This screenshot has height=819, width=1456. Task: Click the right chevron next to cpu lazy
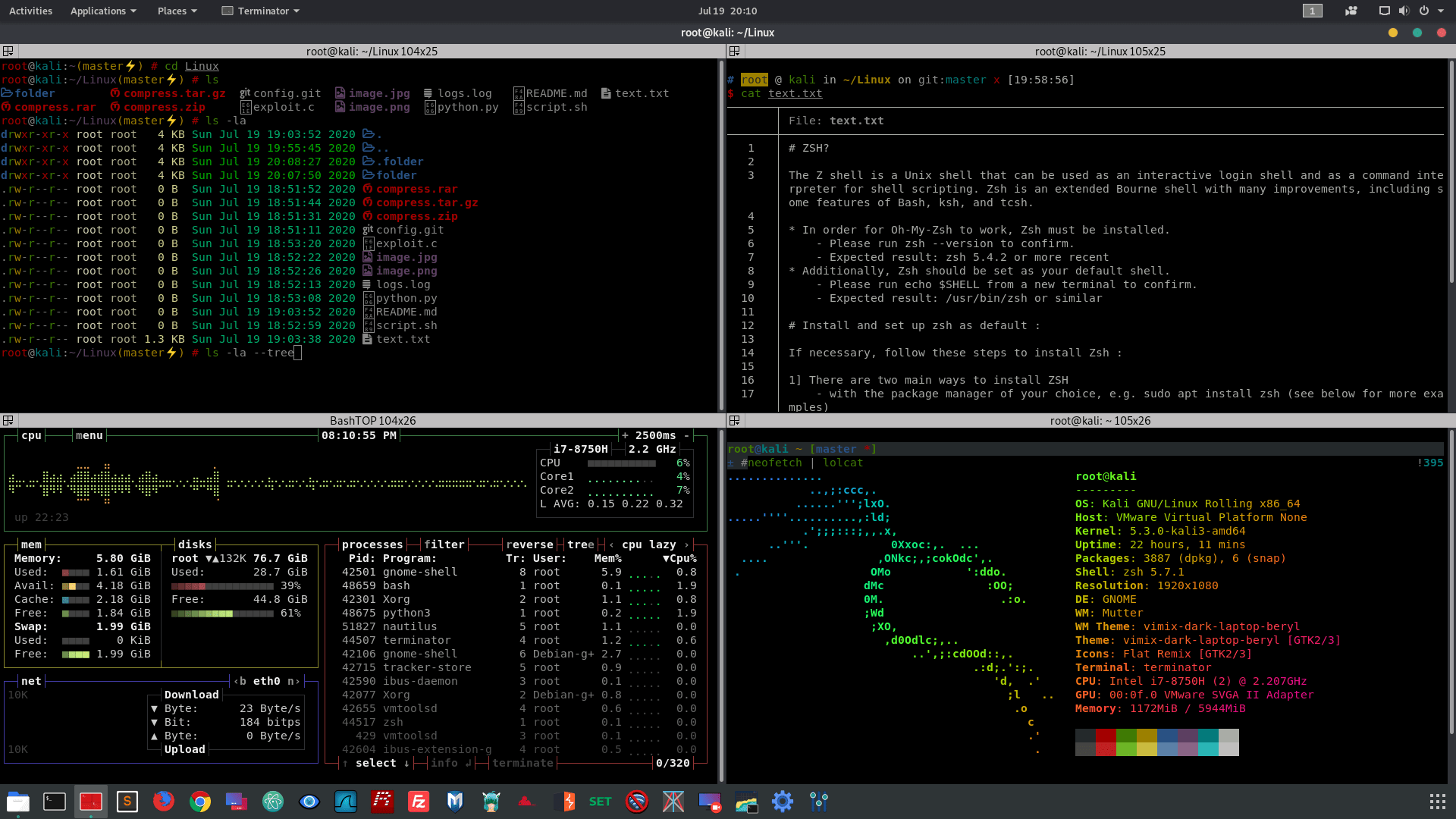coord(687,544)
